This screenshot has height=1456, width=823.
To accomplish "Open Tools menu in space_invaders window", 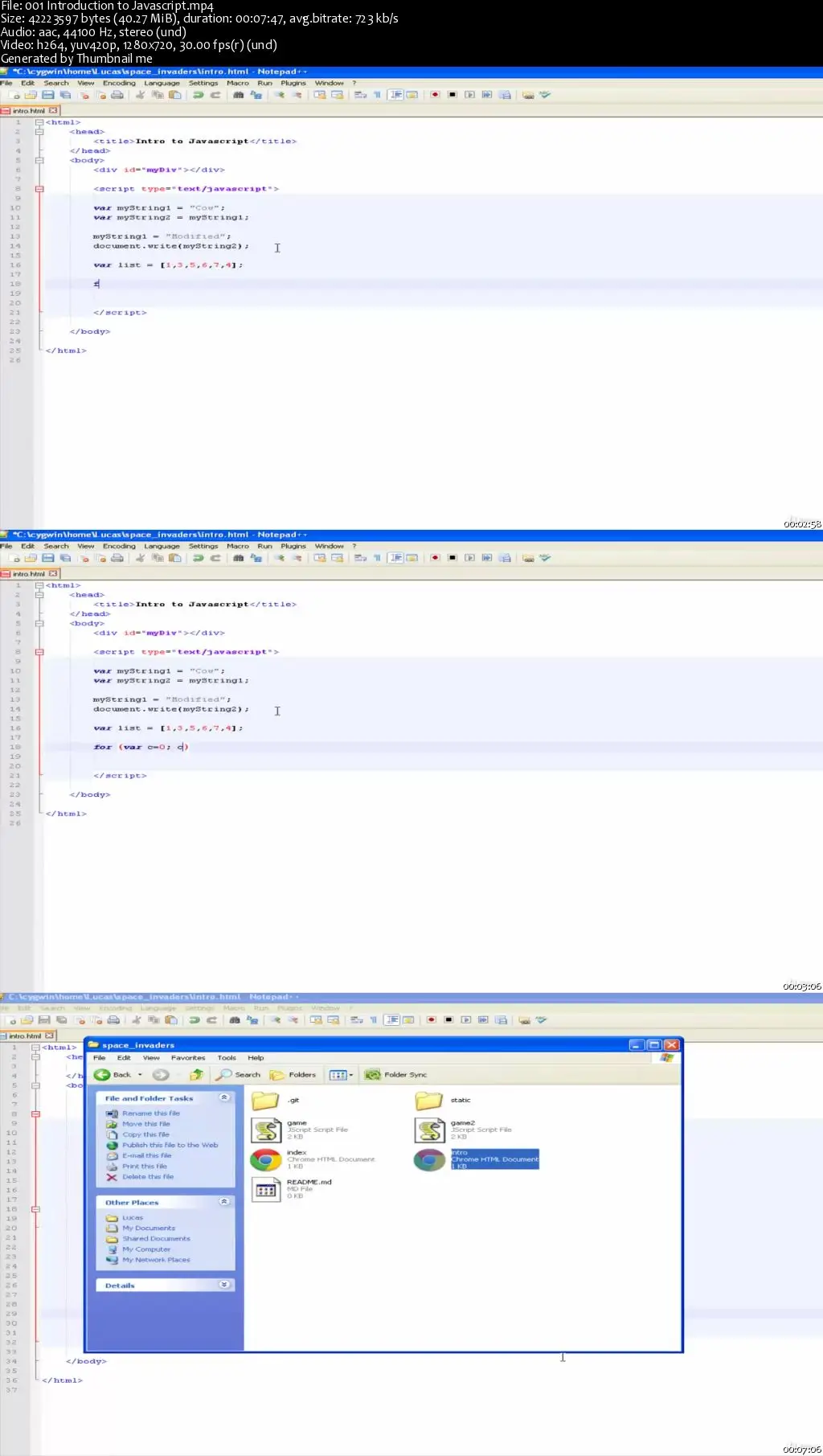I will pyautogui.click(x=227, y=1058).
